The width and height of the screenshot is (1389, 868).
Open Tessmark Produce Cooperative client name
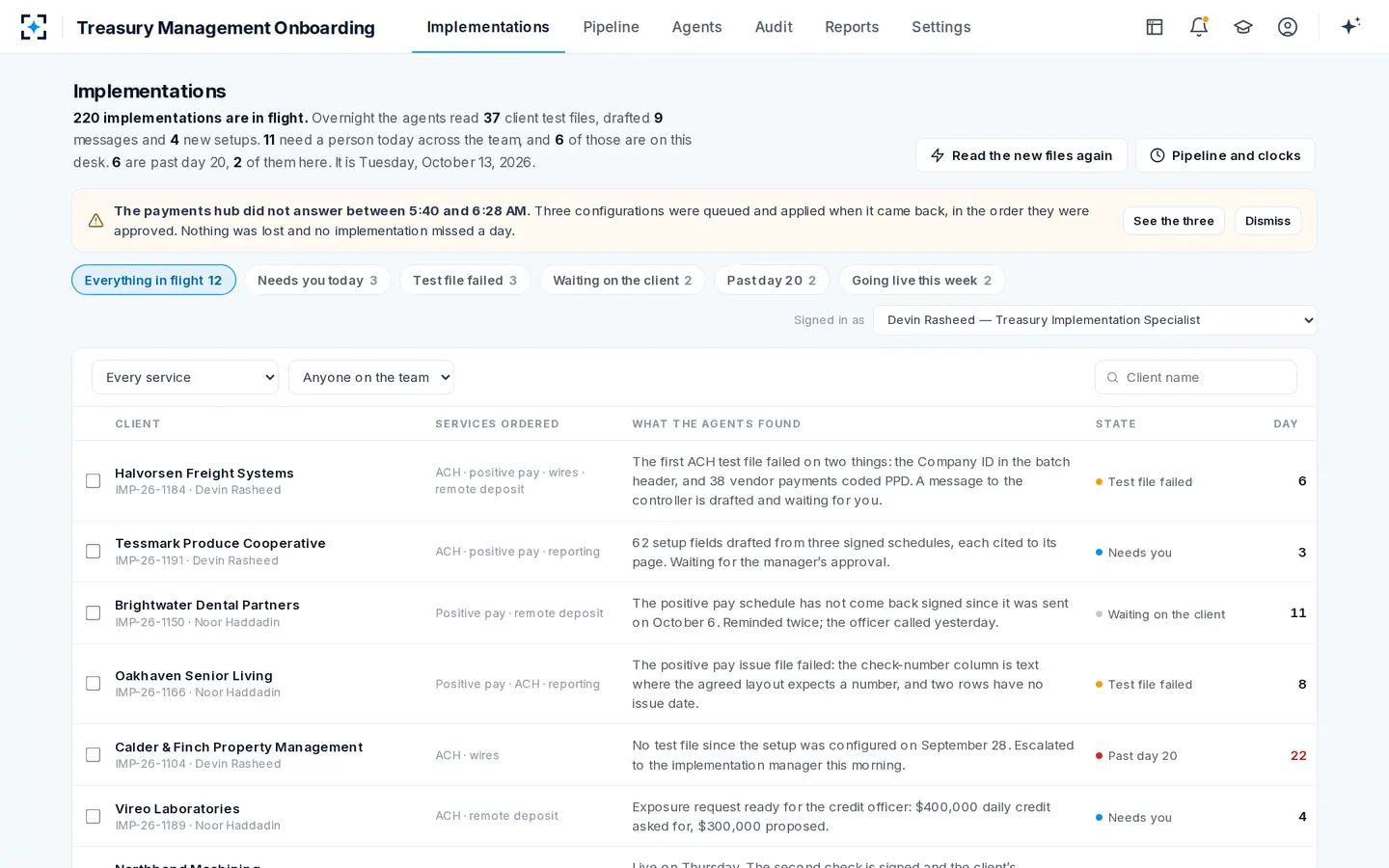pyautogui.click(x=220, y=543)
